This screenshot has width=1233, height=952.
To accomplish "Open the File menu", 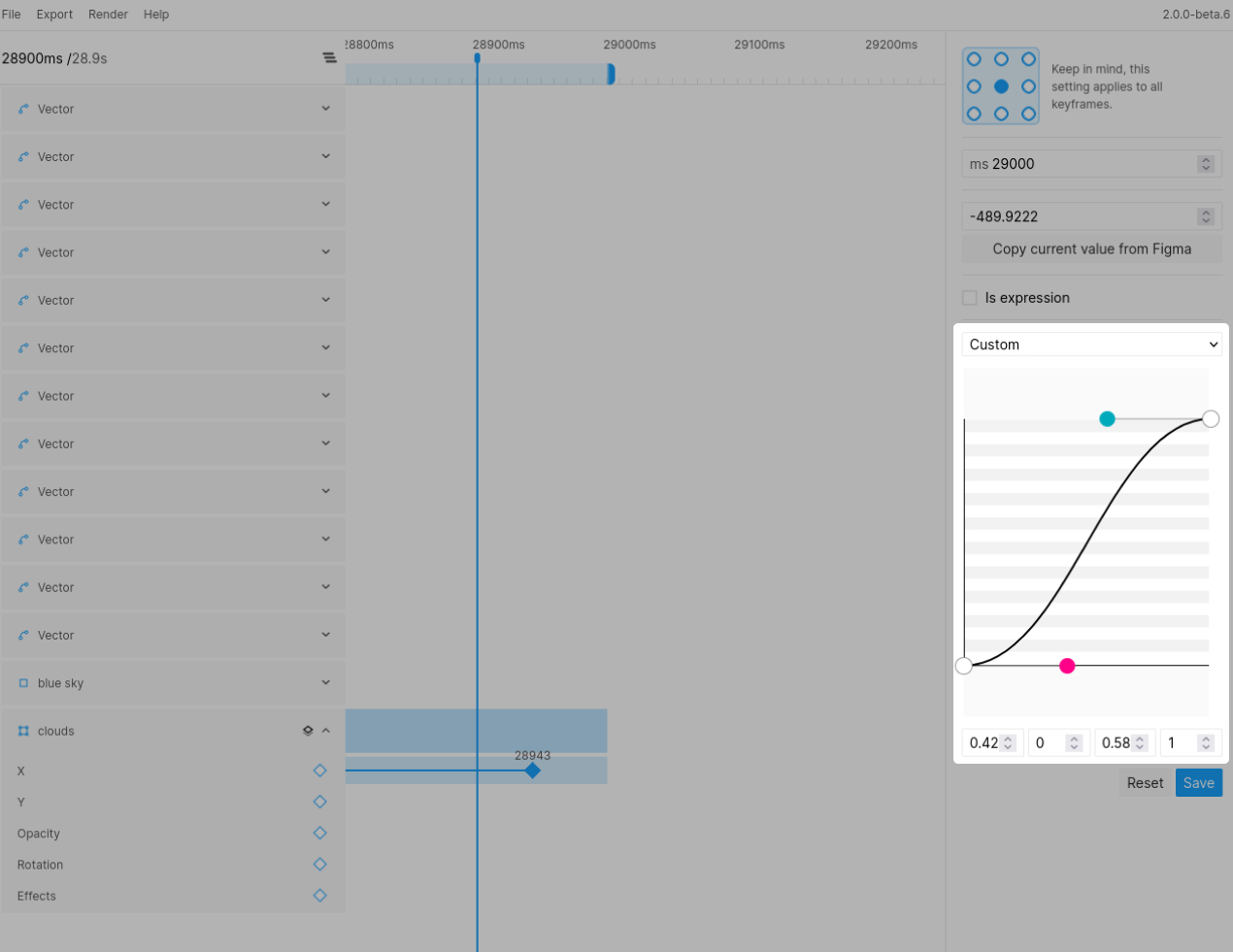I will point(12,15).
